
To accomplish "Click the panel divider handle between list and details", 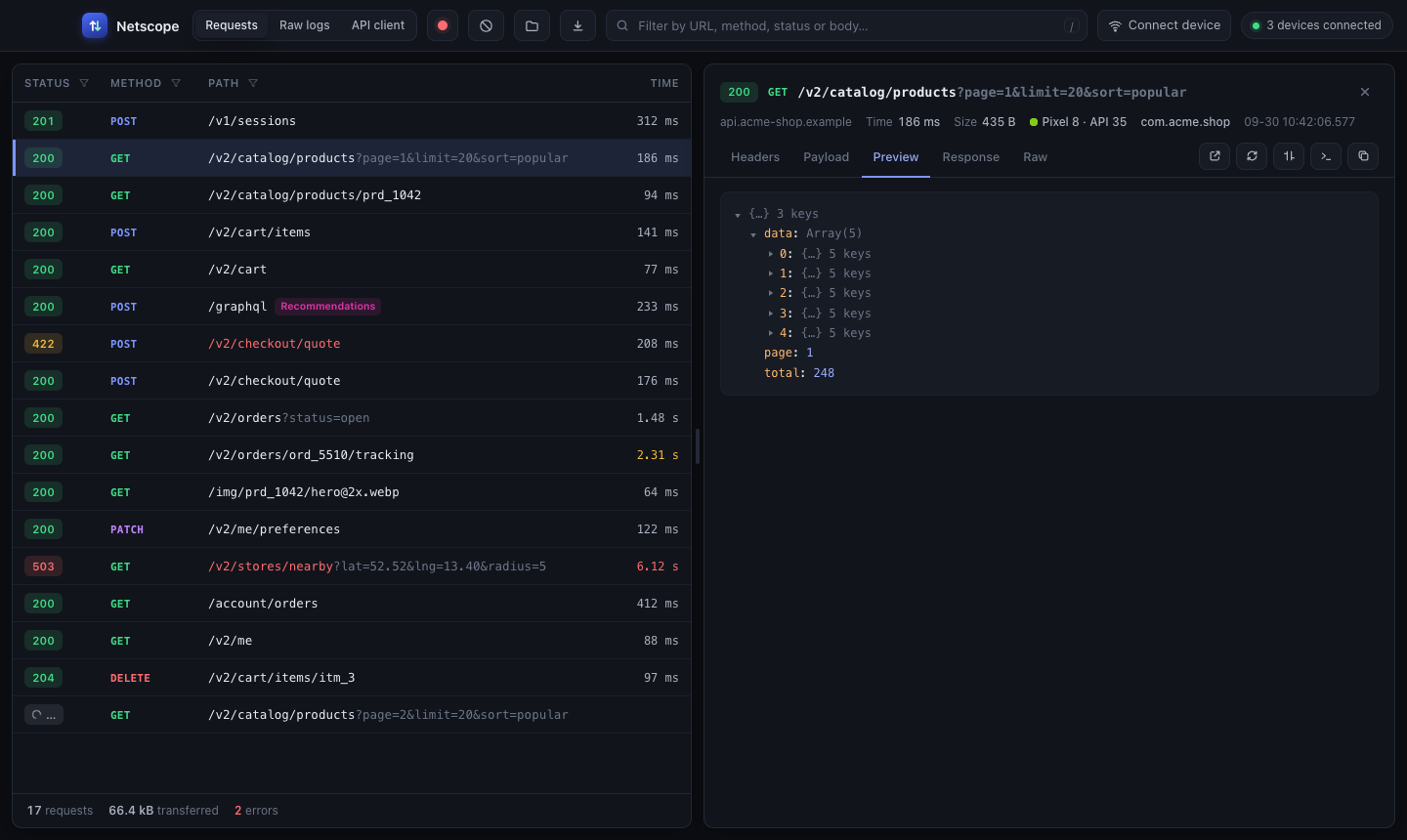I will pos(698,446).
